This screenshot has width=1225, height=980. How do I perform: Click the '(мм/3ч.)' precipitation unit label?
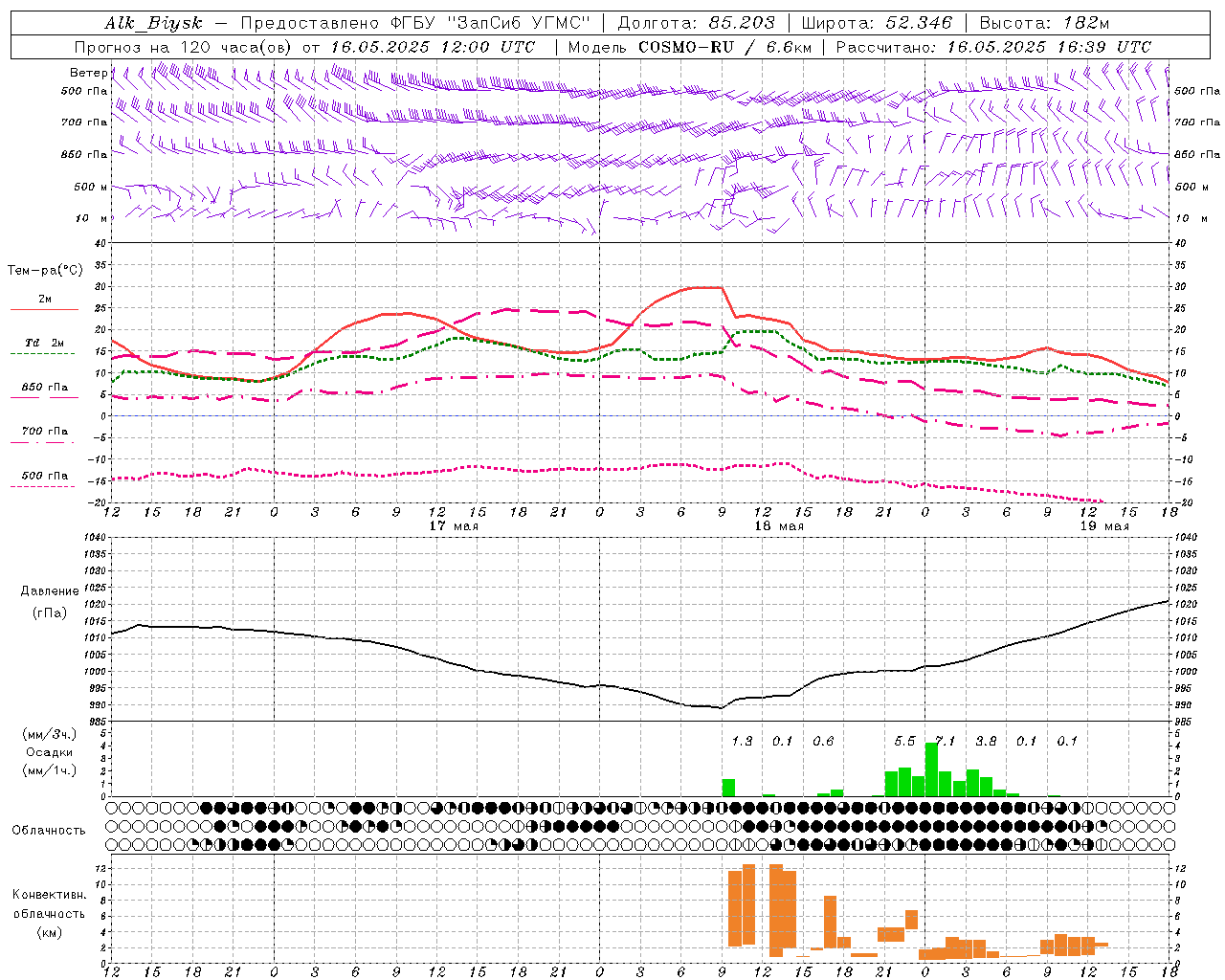[x=50, y=734]
